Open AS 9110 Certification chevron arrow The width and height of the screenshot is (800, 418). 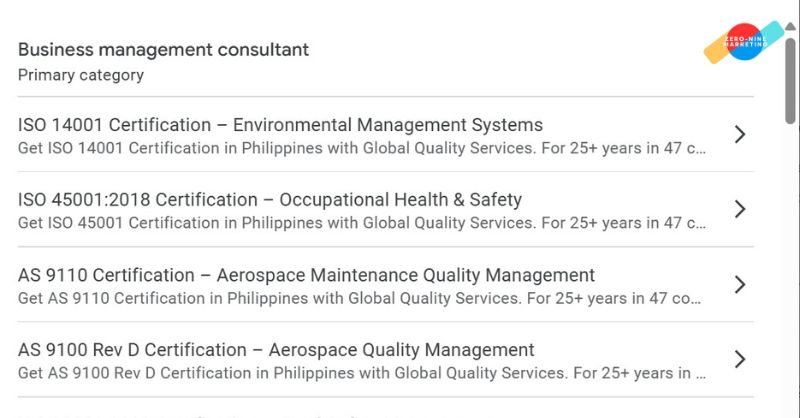pos(740,284)
